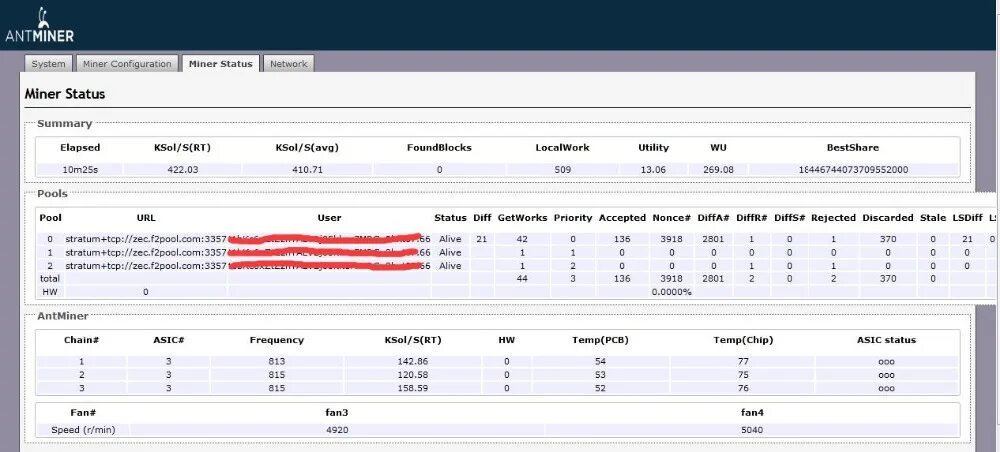This screenshot has width=1000, height=452.
Task: Select pool 0 stratum URL
Action: point(146,239)
